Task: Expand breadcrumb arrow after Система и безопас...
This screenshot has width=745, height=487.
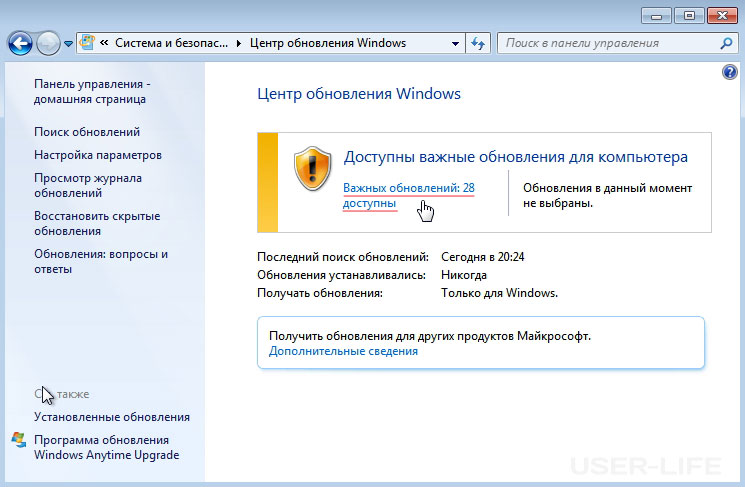Action: [x=239, y=43]
